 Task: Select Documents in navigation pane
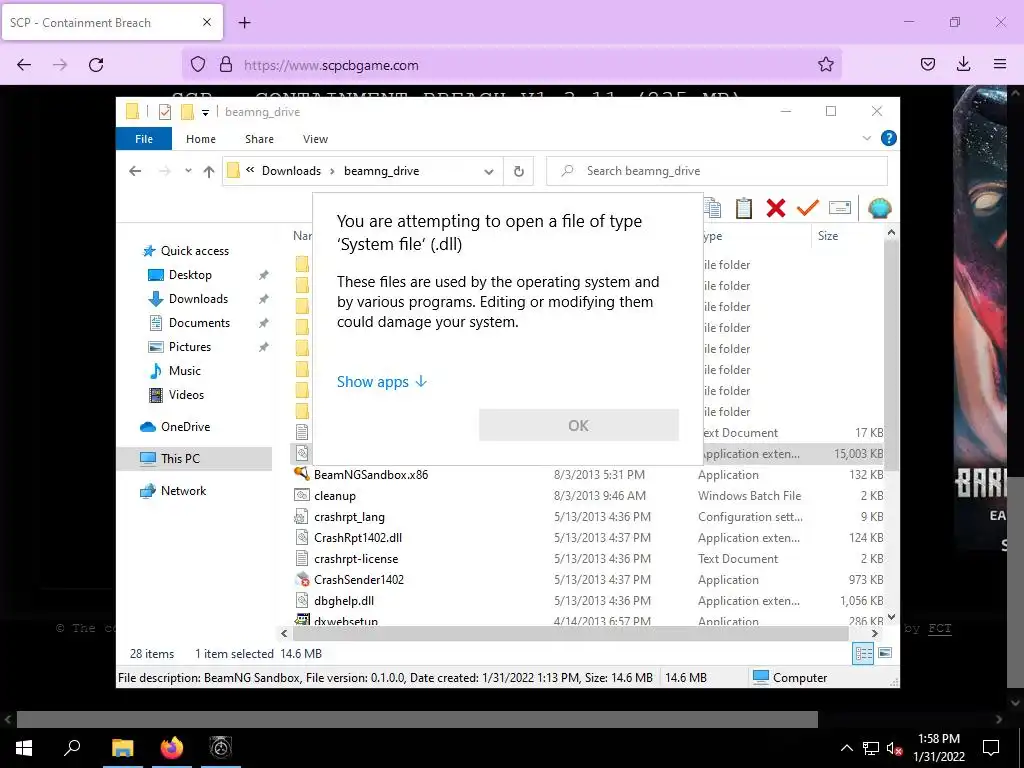pos(199,323)
